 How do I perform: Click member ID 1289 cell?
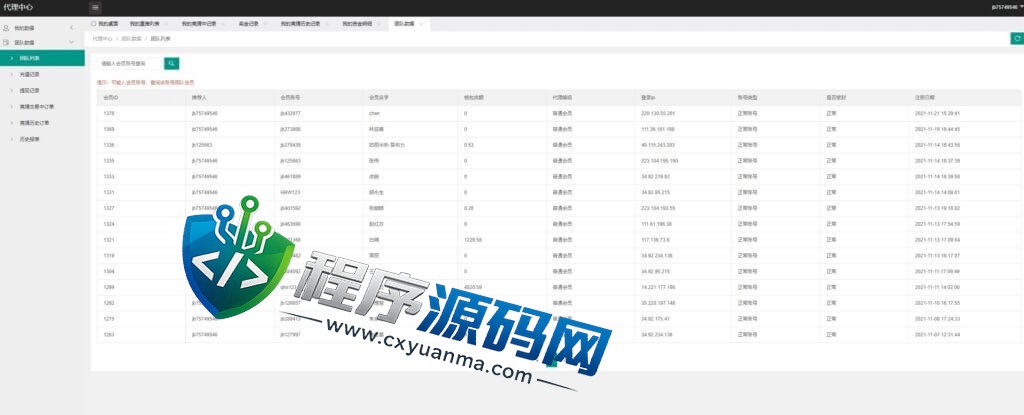coord(108,287)
